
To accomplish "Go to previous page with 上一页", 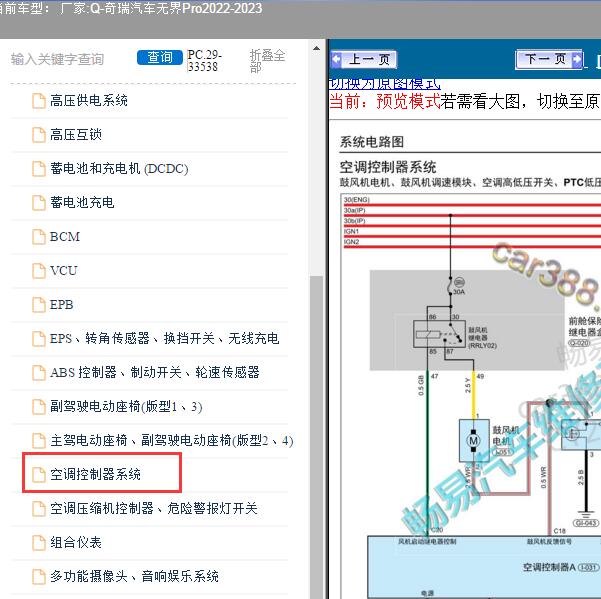I will tap(363, 59).
